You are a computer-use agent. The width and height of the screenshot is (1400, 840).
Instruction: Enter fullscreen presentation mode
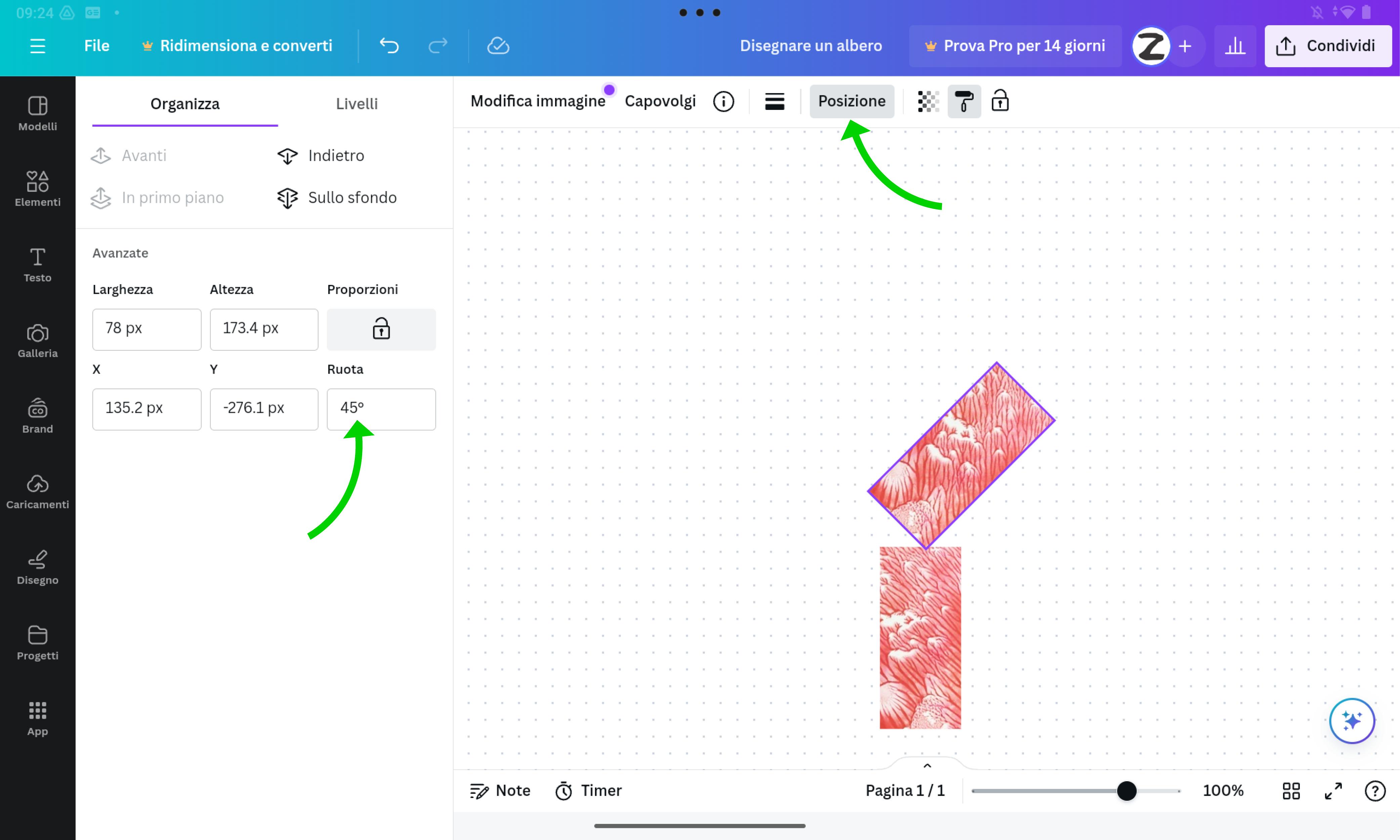click(1333, 791)
